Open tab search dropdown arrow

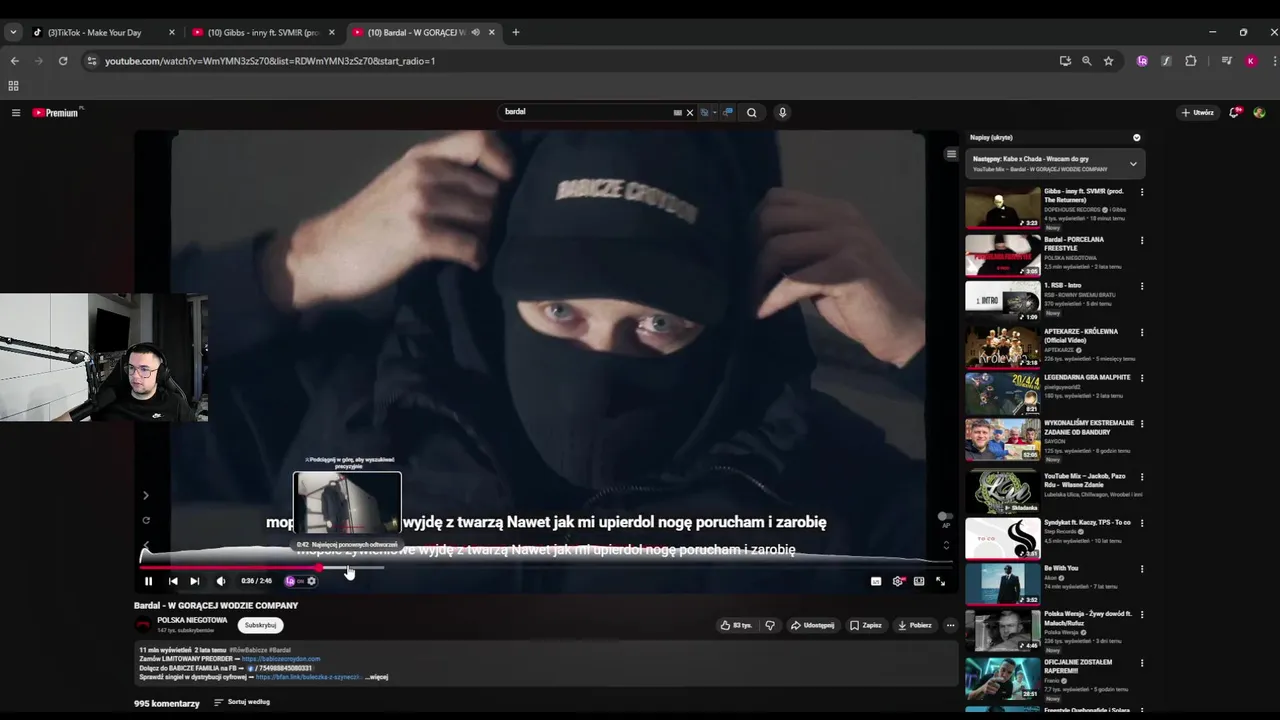coord(13,32)
